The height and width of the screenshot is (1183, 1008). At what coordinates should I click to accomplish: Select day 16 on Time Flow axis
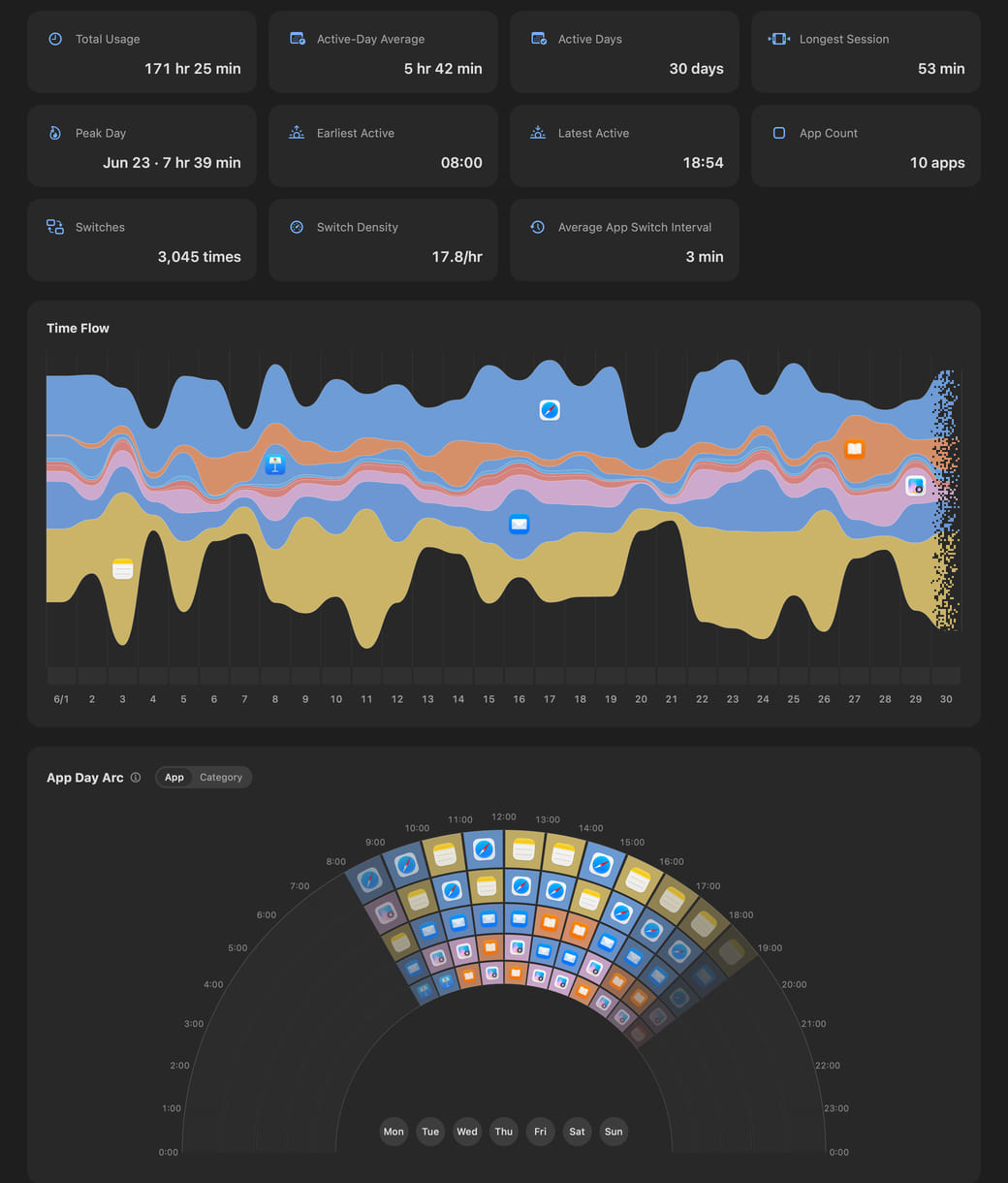[x=520, y=699]
